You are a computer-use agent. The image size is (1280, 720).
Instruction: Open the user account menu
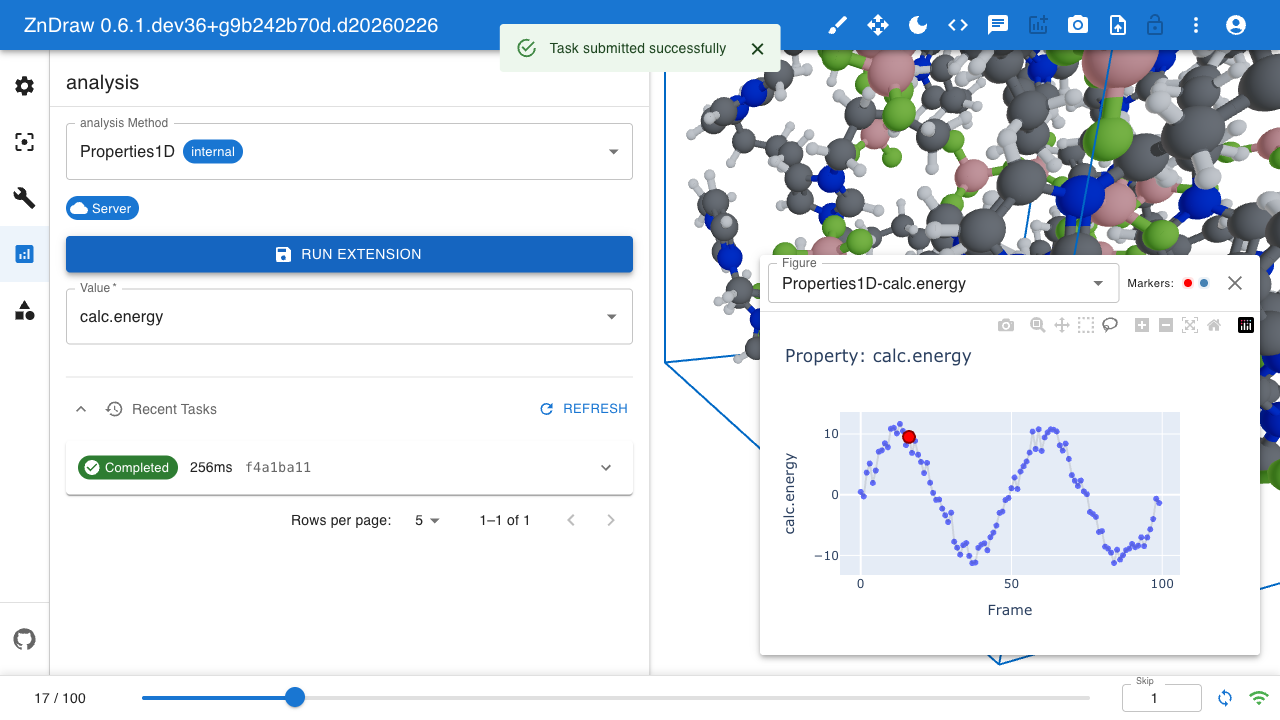pos(1236,25)
